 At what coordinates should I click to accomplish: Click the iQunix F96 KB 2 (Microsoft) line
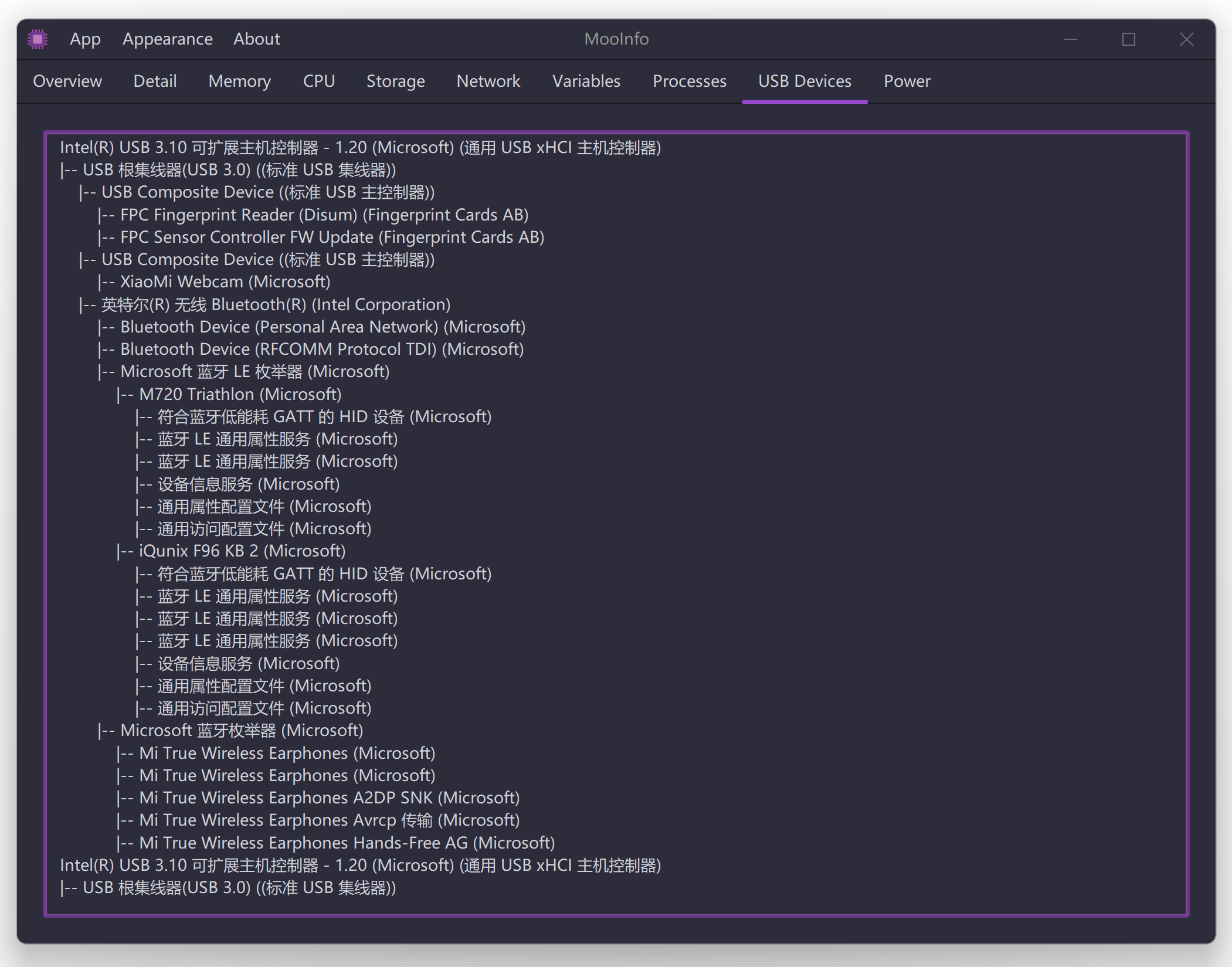pos(230,551)
